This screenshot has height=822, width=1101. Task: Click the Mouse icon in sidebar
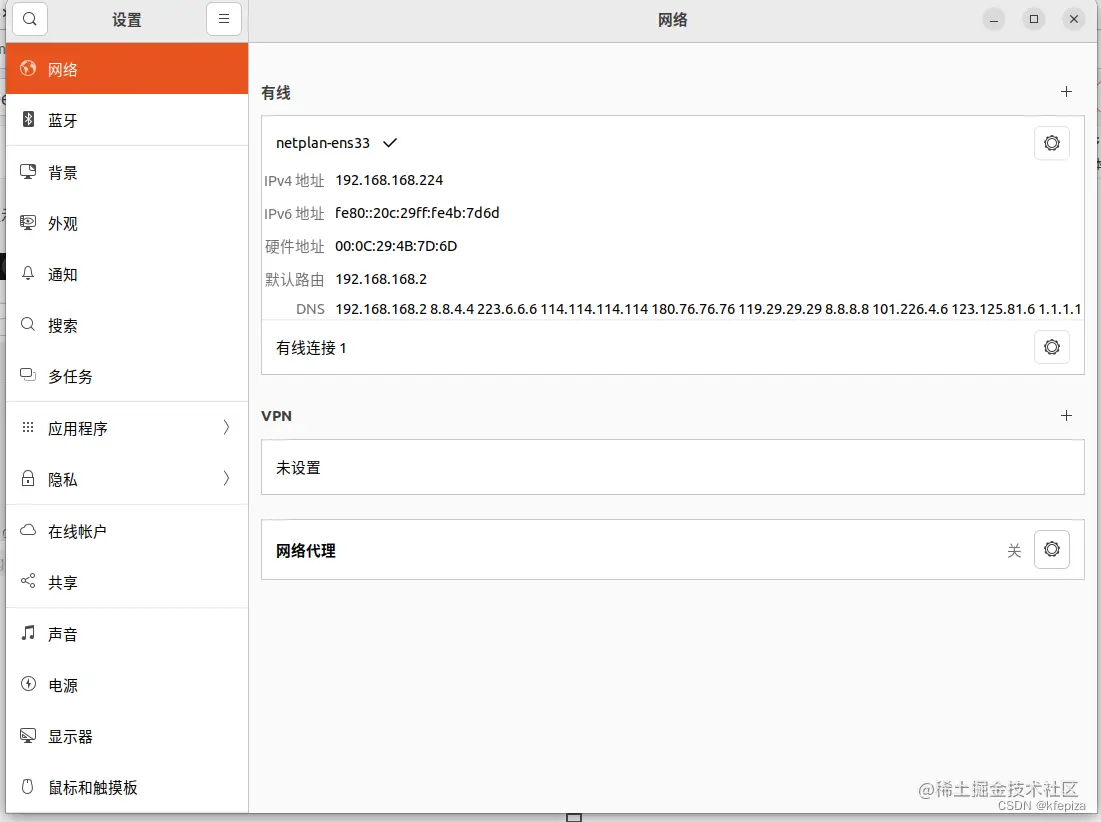(28, 786)
